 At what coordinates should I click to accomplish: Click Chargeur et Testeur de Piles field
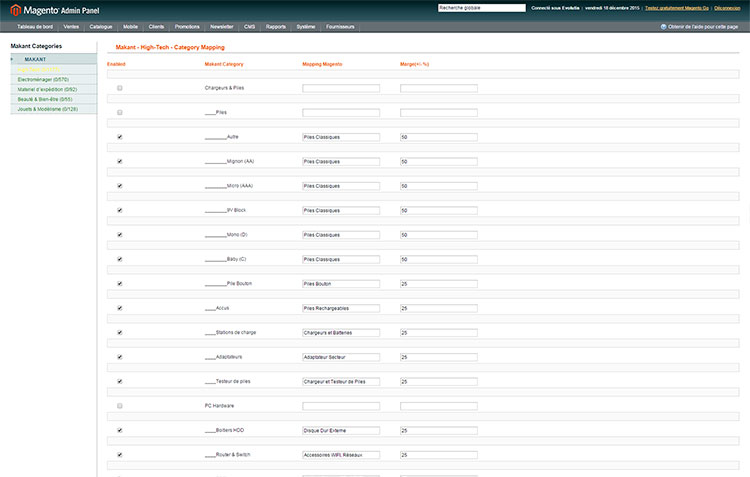click(x=341, y=381)
